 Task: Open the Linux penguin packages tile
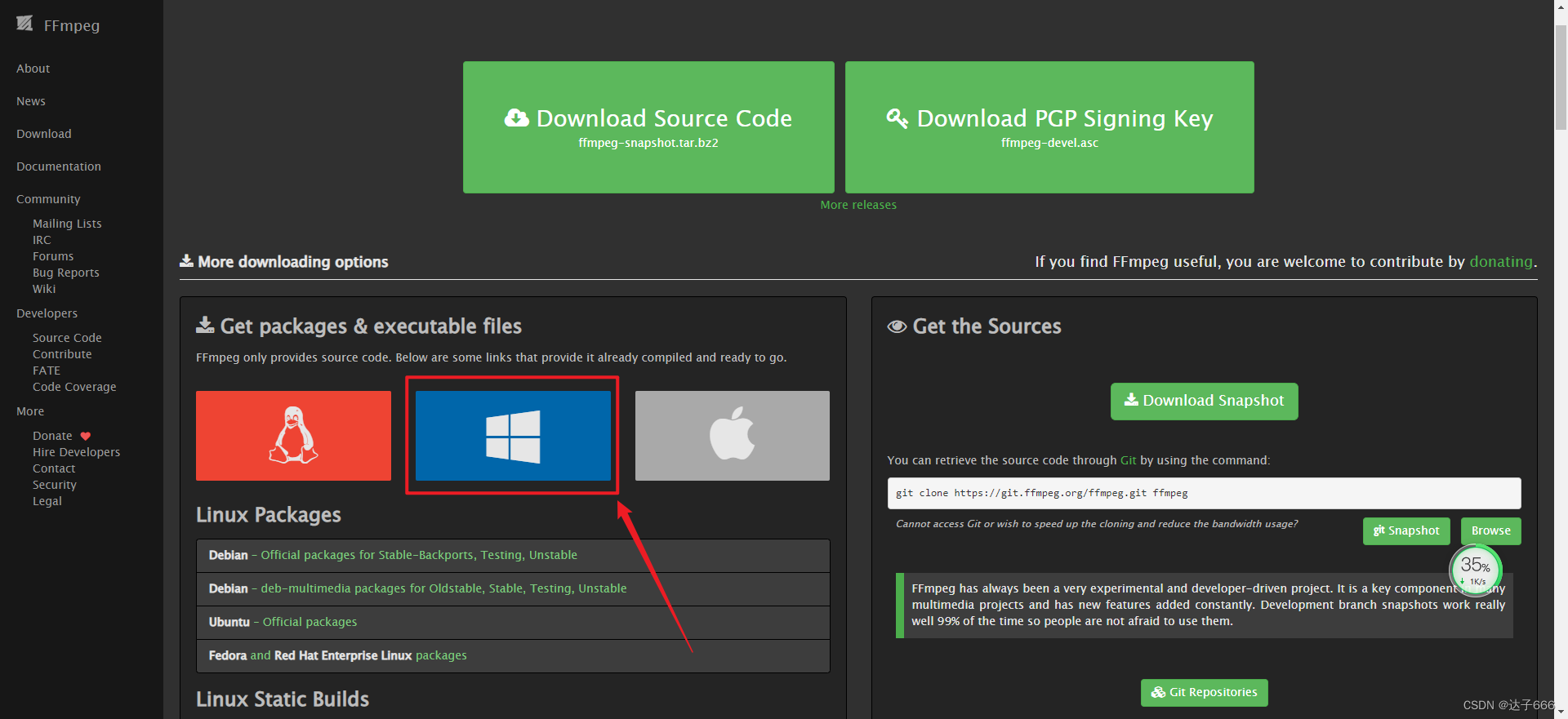pyautogui.click(x=293, y=436)
